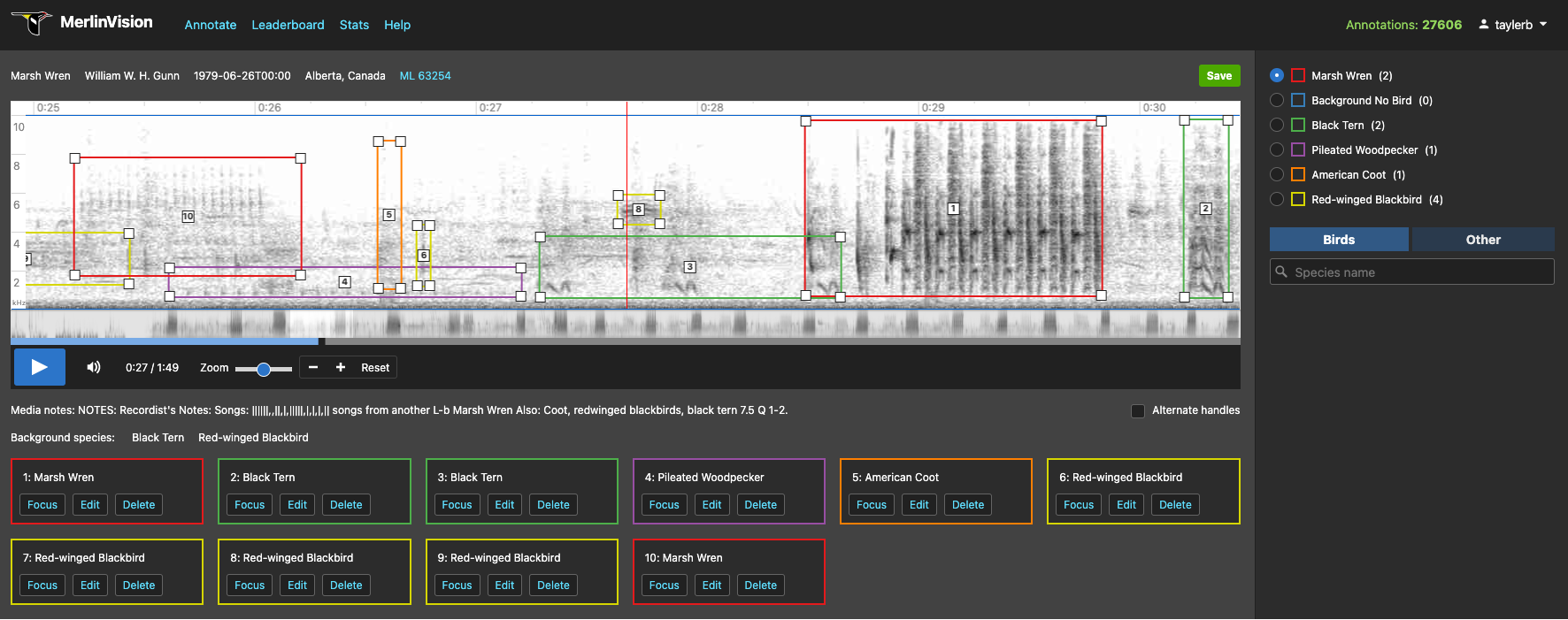Zoom in with the plus icon
Viewport: 1568px width, 620px height.
pos(341,367)
